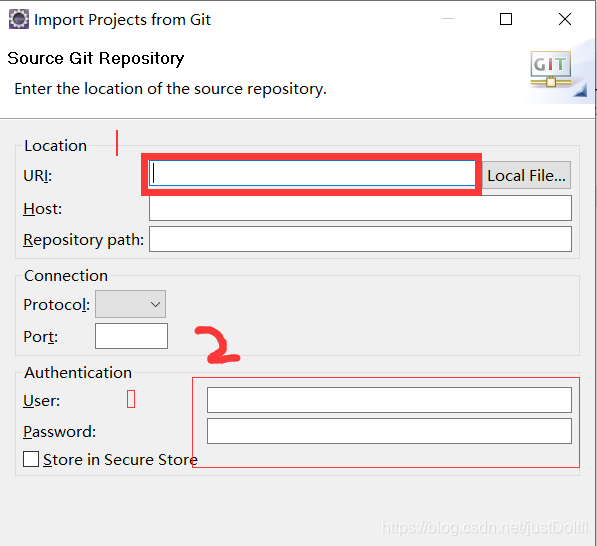Click the Password: label
This screenshot has width=597, height=546.
[59, 432]
